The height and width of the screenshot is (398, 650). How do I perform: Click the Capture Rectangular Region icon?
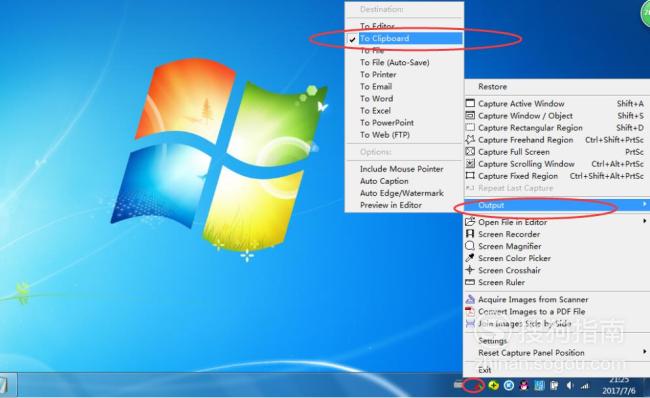(470, 127)
